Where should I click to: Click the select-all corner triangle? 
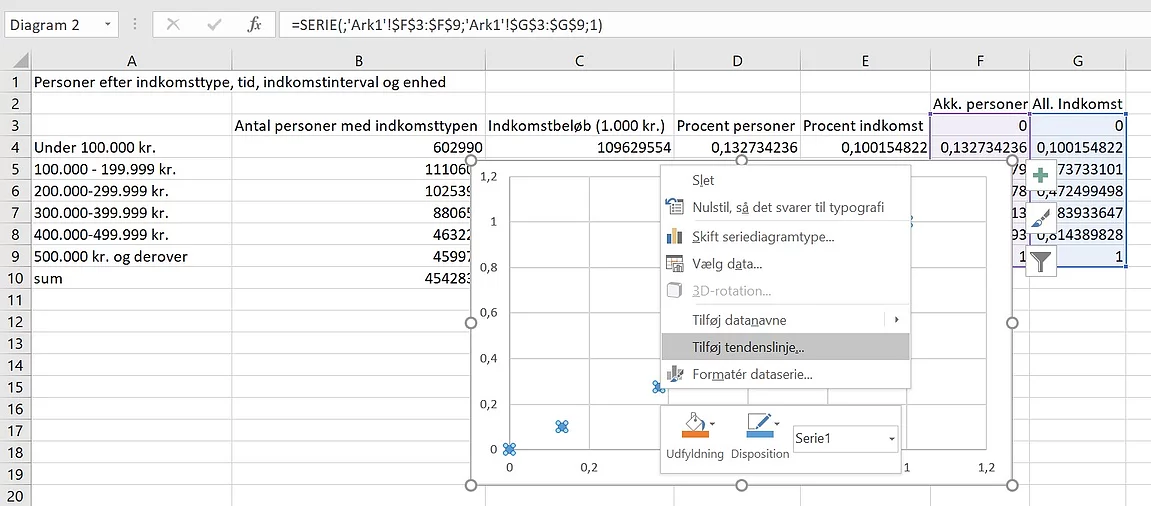click(x=21, y=61)
